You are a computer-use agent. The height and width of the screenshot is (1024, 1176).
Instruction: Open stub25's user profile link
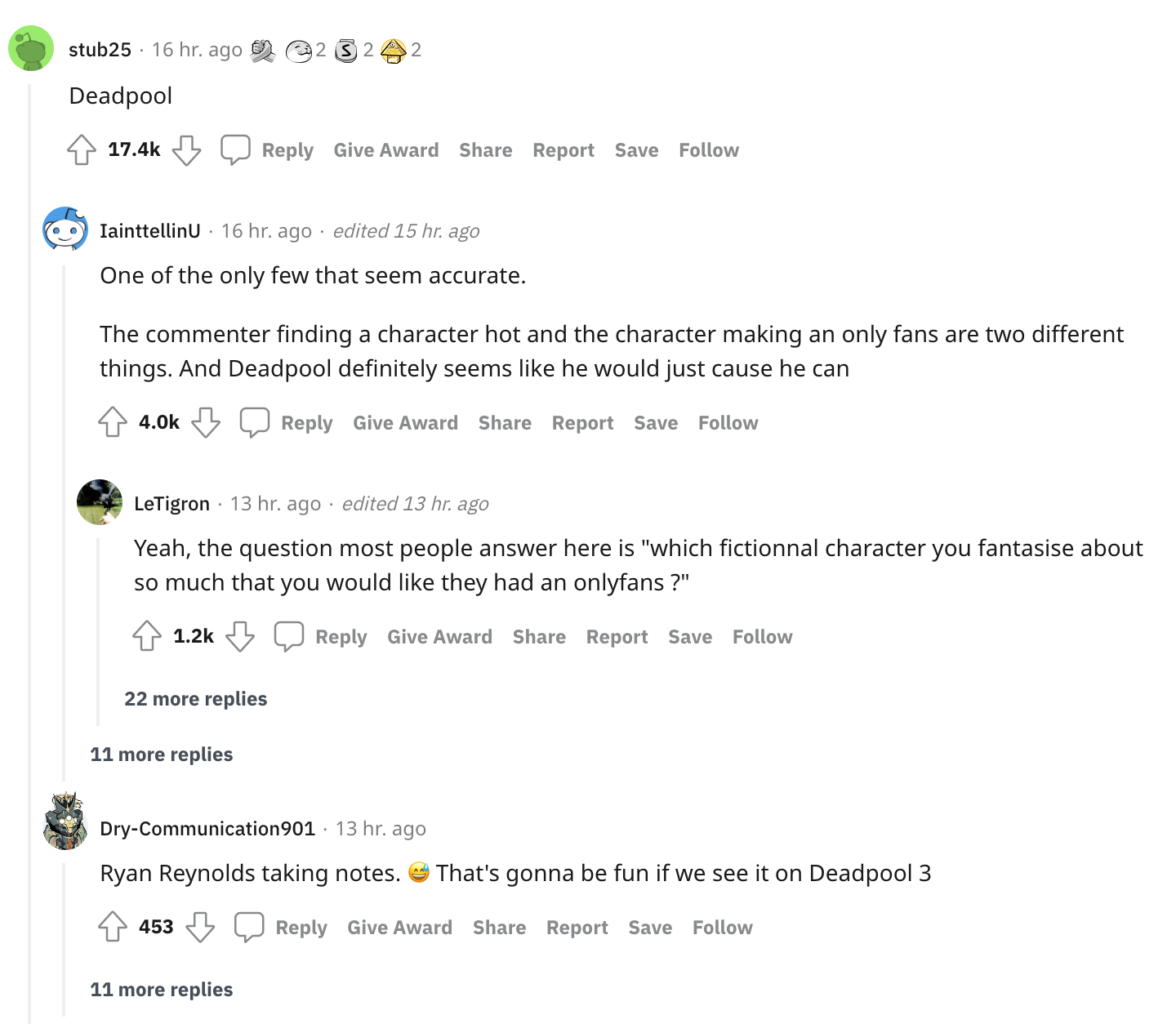tap(100, 50)
